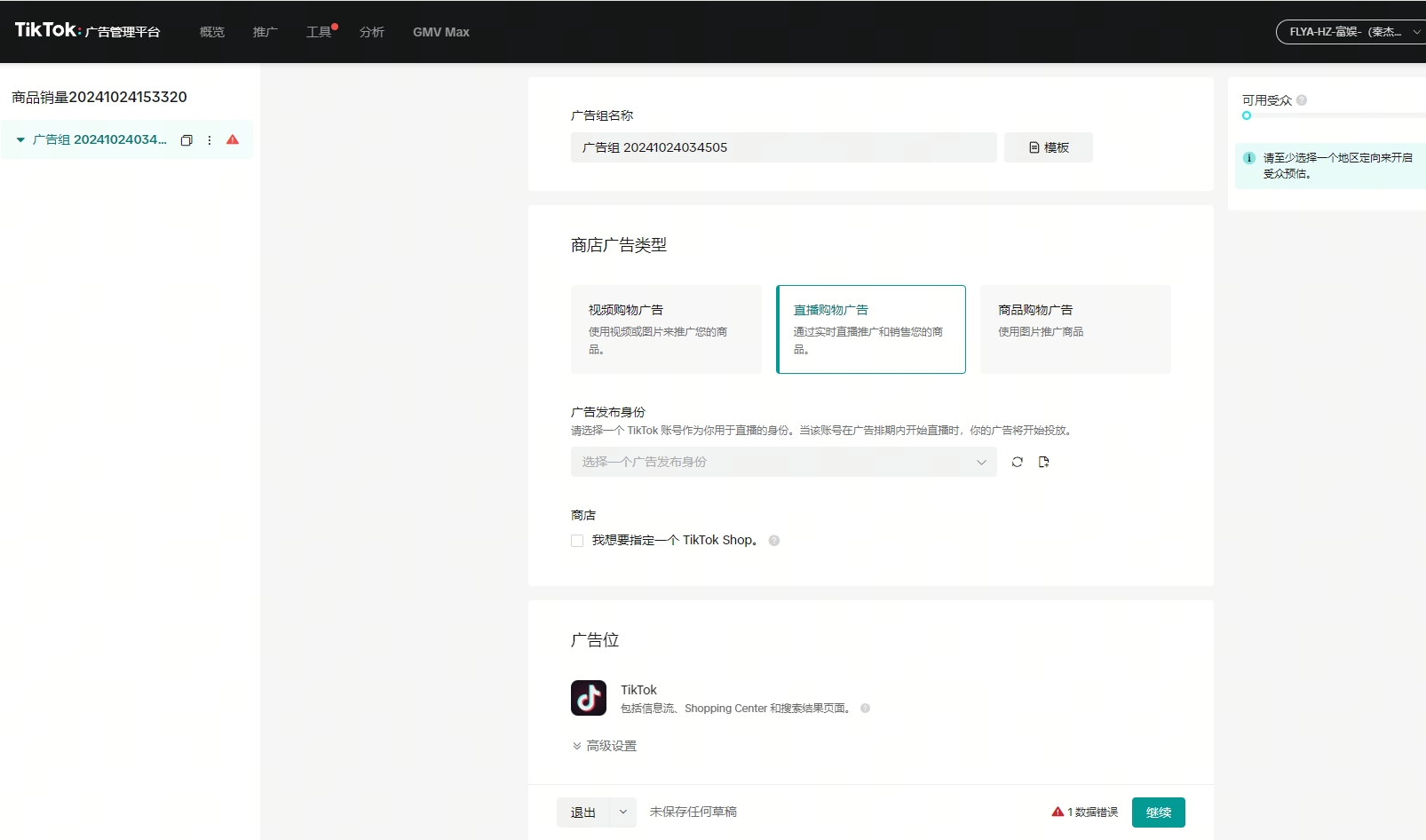The height and width of the screenshot is (840, 1426).
Task: Click help icon after placement description
Action: pyautogui.click(x=865, y=709)
